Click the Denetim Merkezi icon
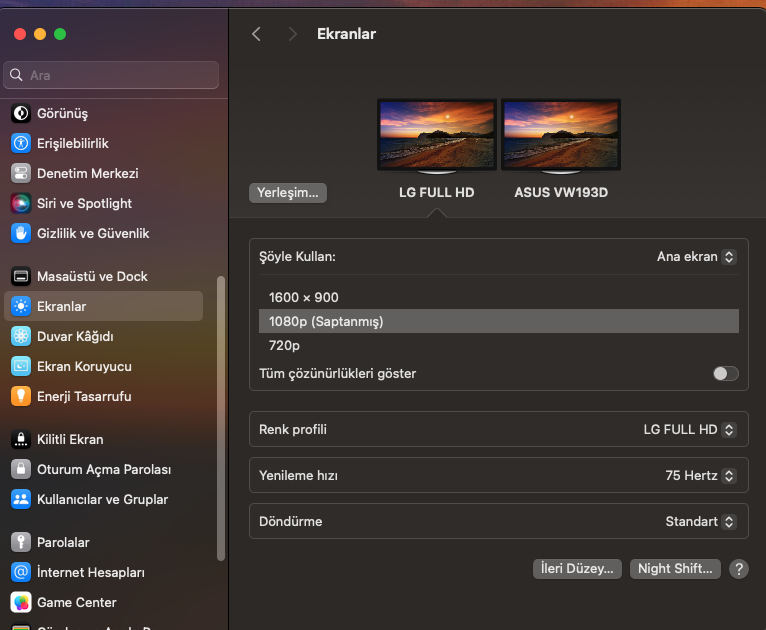766x630 pixels. 21,173
